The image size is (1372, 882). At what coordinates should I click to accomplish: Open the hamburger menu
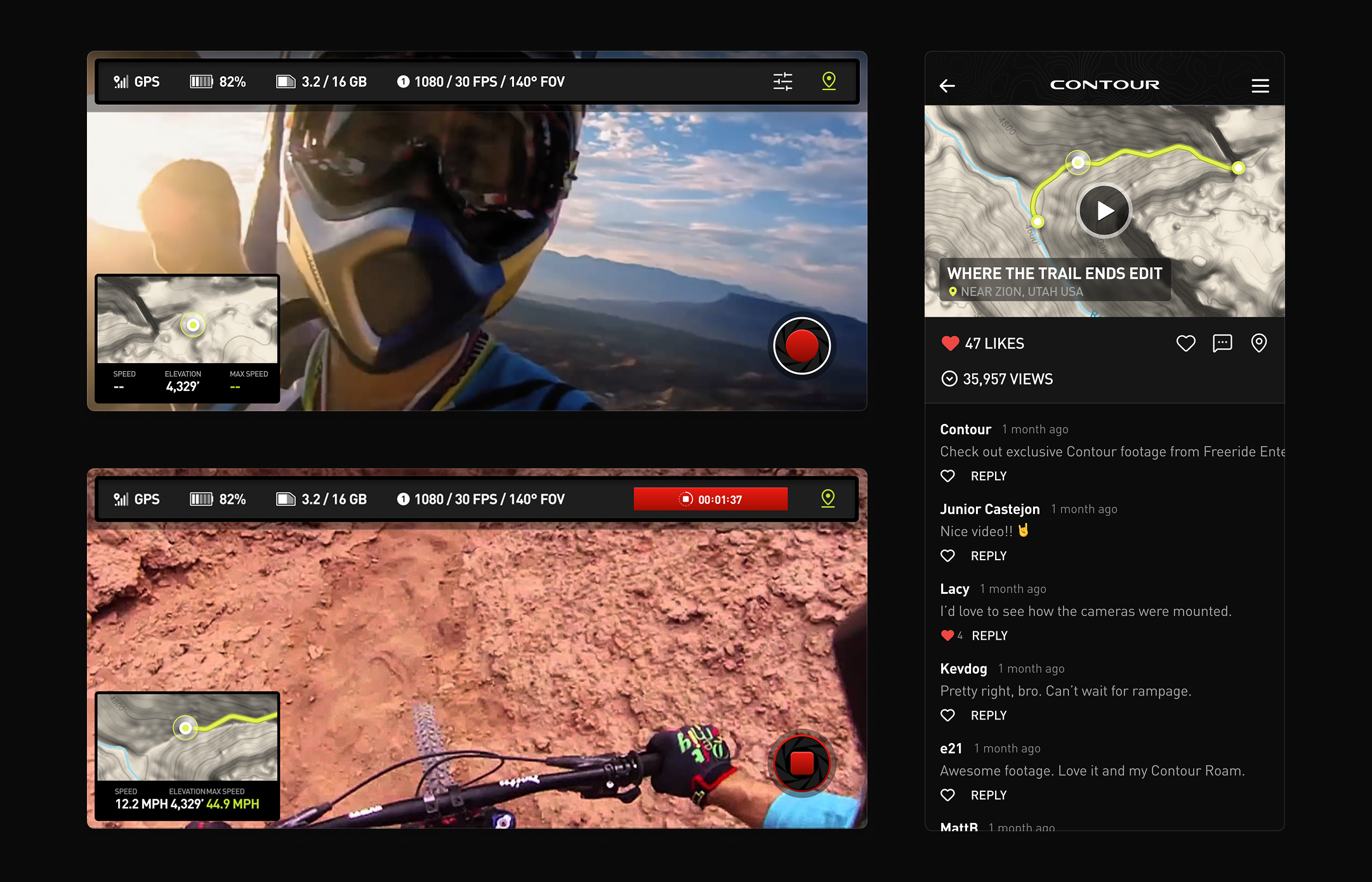coord(1260,86)
